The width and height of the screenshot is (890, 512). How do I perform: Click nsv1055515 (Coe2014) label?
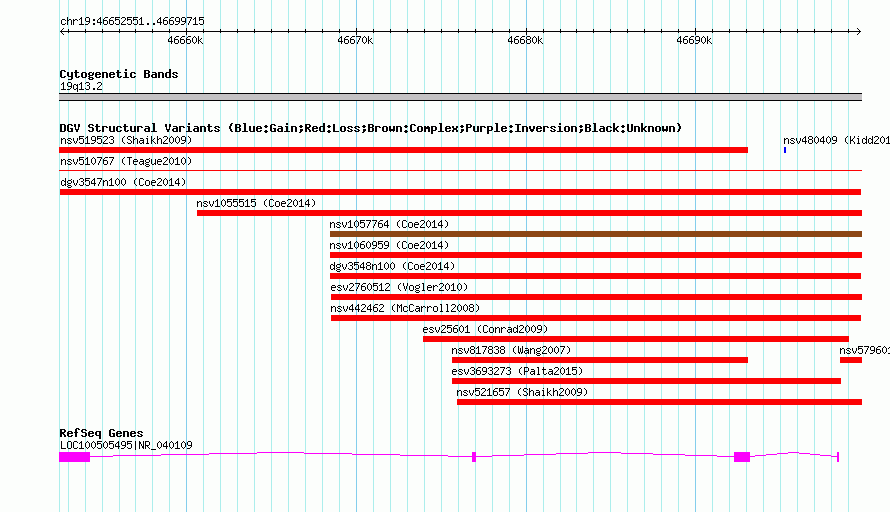[256, 203]
